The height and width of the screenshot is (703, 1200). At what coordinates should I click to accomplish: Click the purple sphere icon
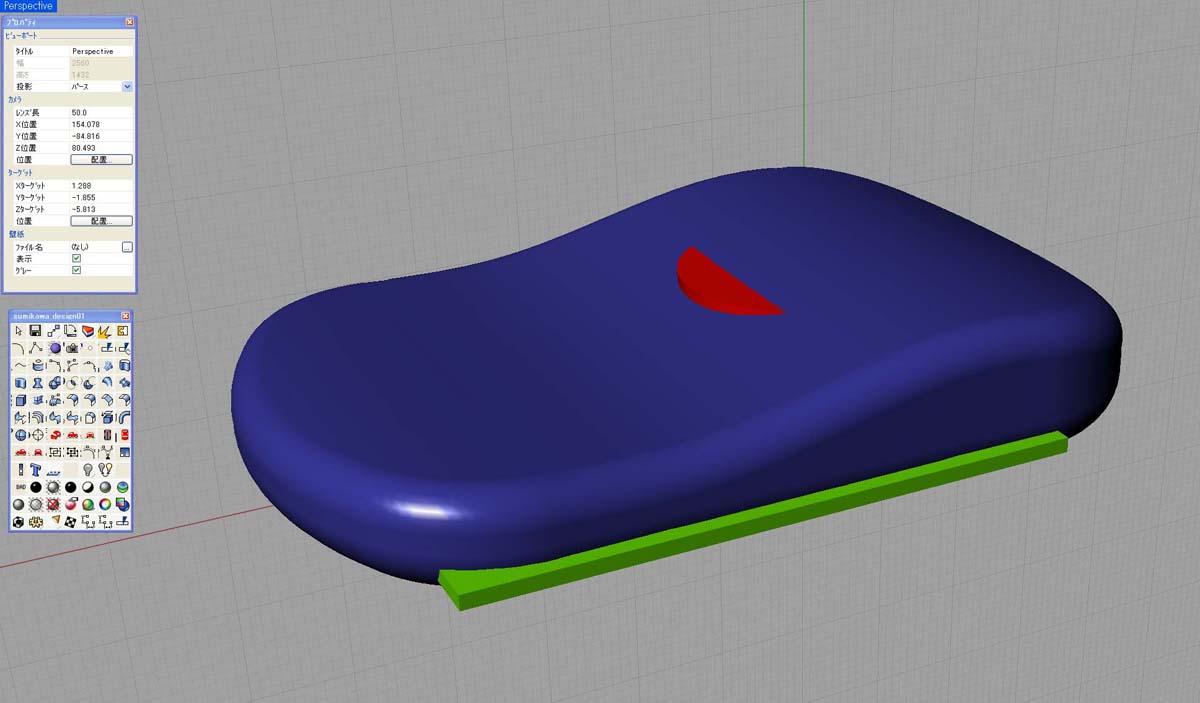(54, 348)
